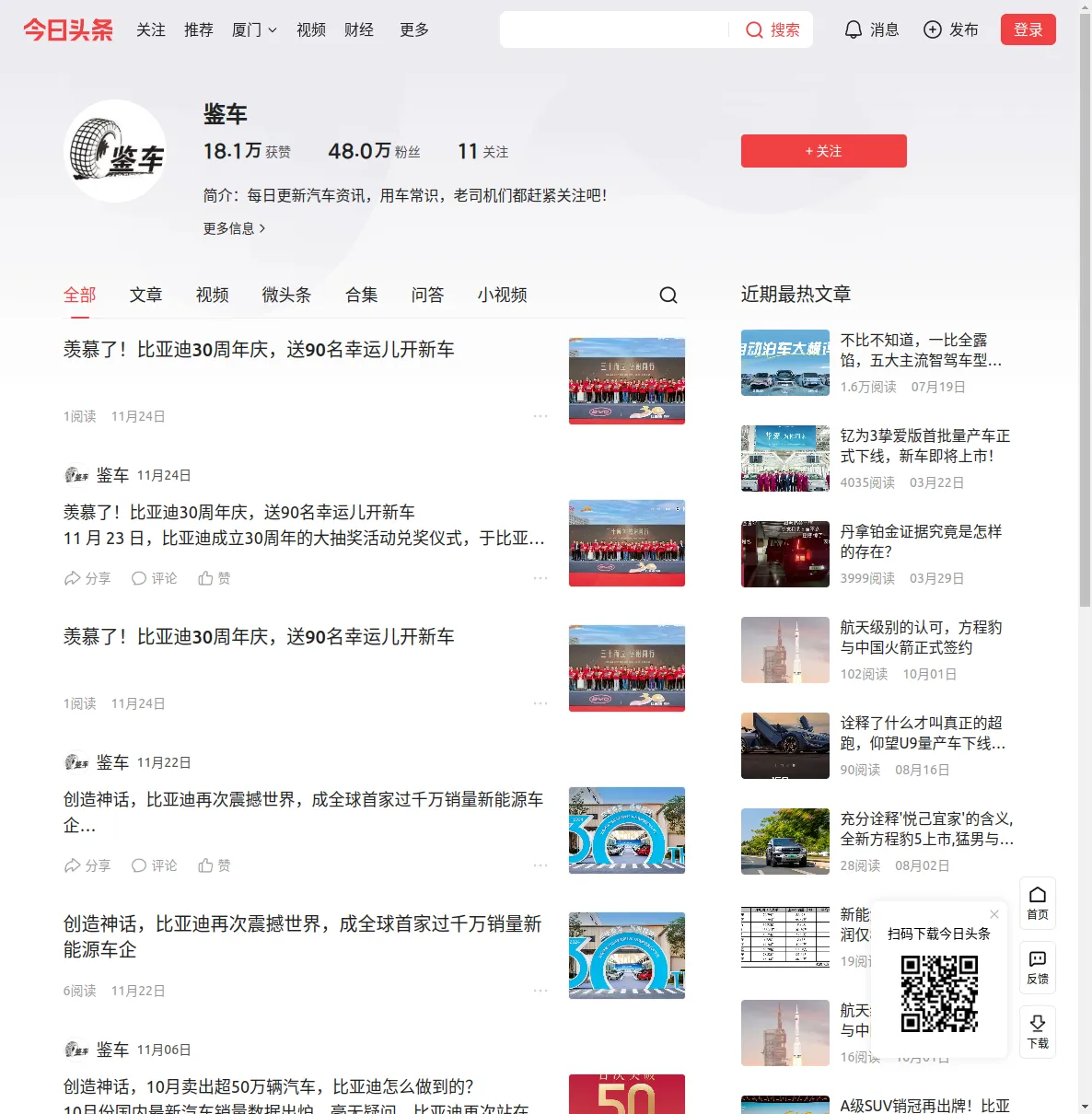Click the 鉴车 profile avatar
Screen dimensions: 1092x1114
(115, 151)
